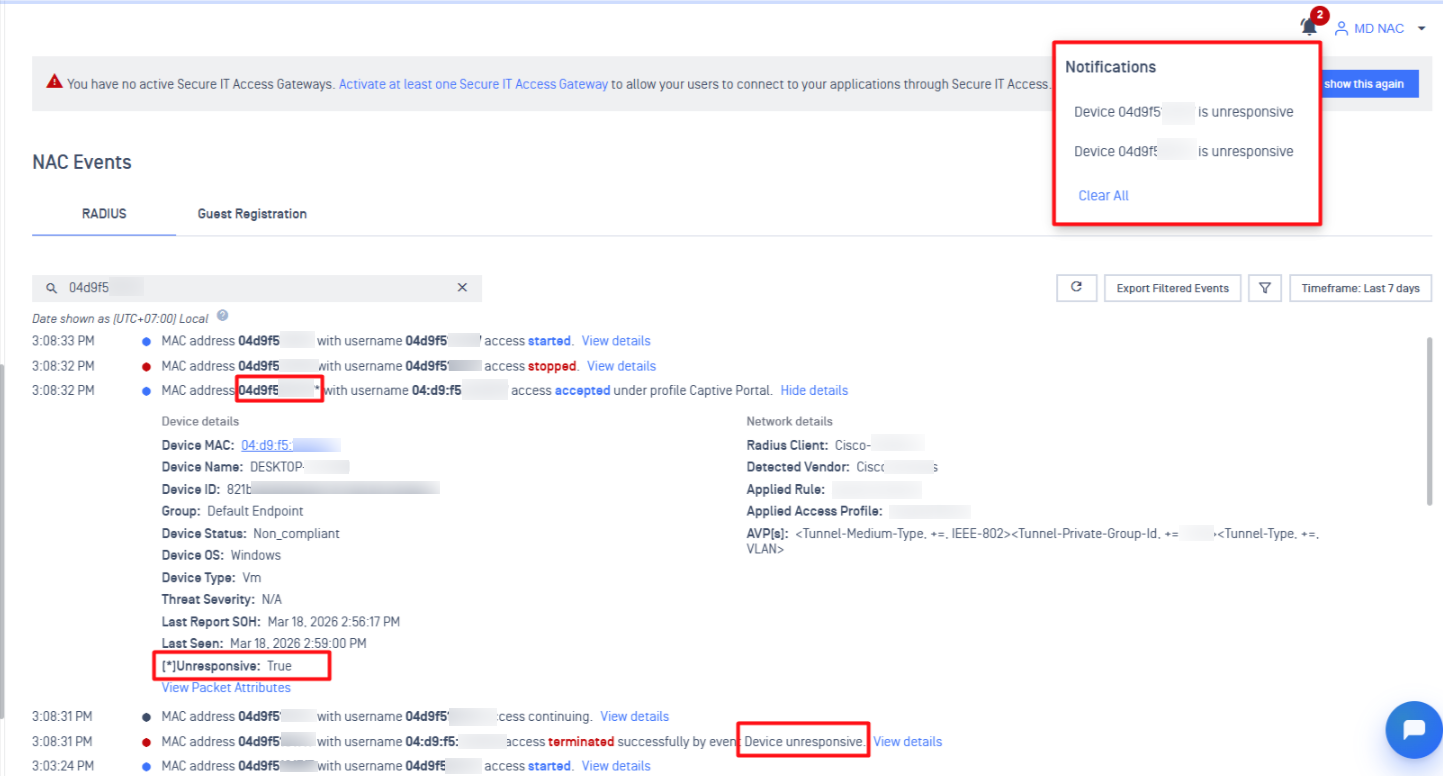Switch to the Guest Registration tab

click(x=252, y=214)
